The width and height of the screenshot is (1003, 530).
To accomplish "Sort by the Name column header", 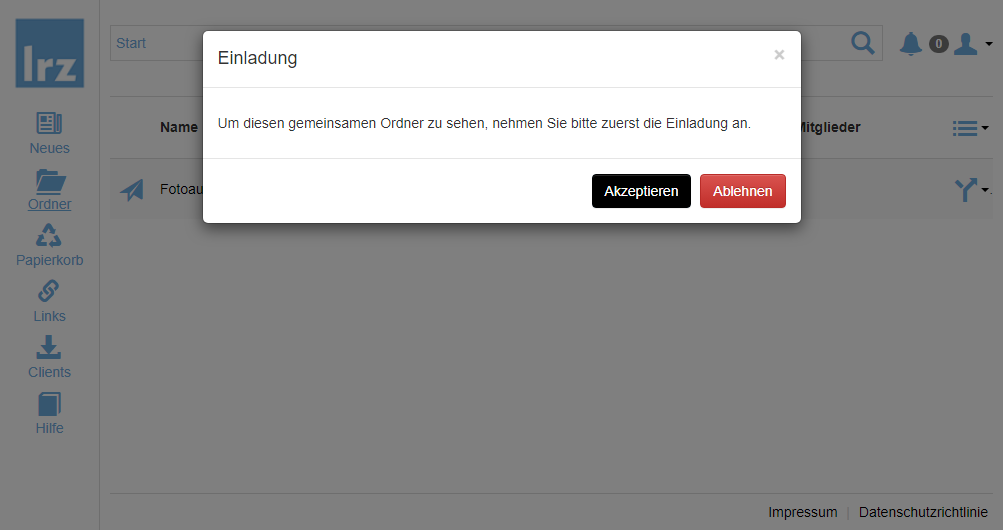I will 179,127.
